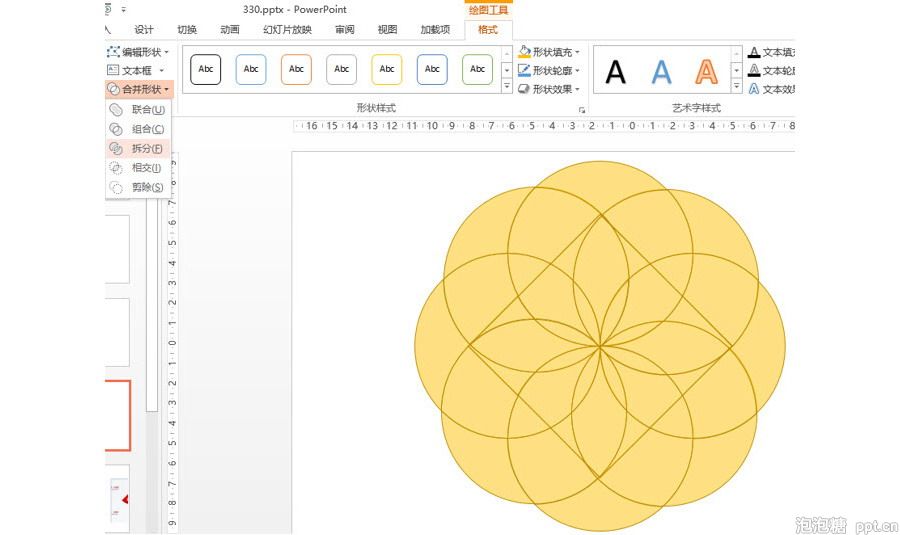This screenshot has height=535, width=900.
Task: Apply the black outline Abc shape style
Action: (x=205, y=69)
